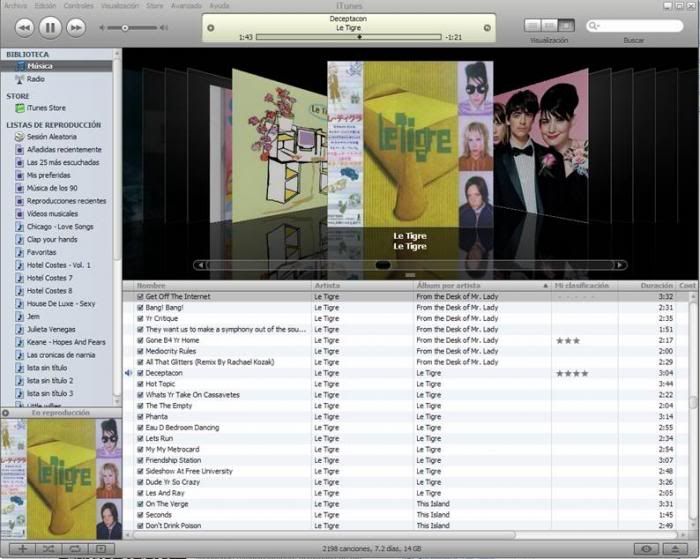Pause the playing song
Image resolution: width=700 pixels, height=559 pixels.
pos(50,28)
